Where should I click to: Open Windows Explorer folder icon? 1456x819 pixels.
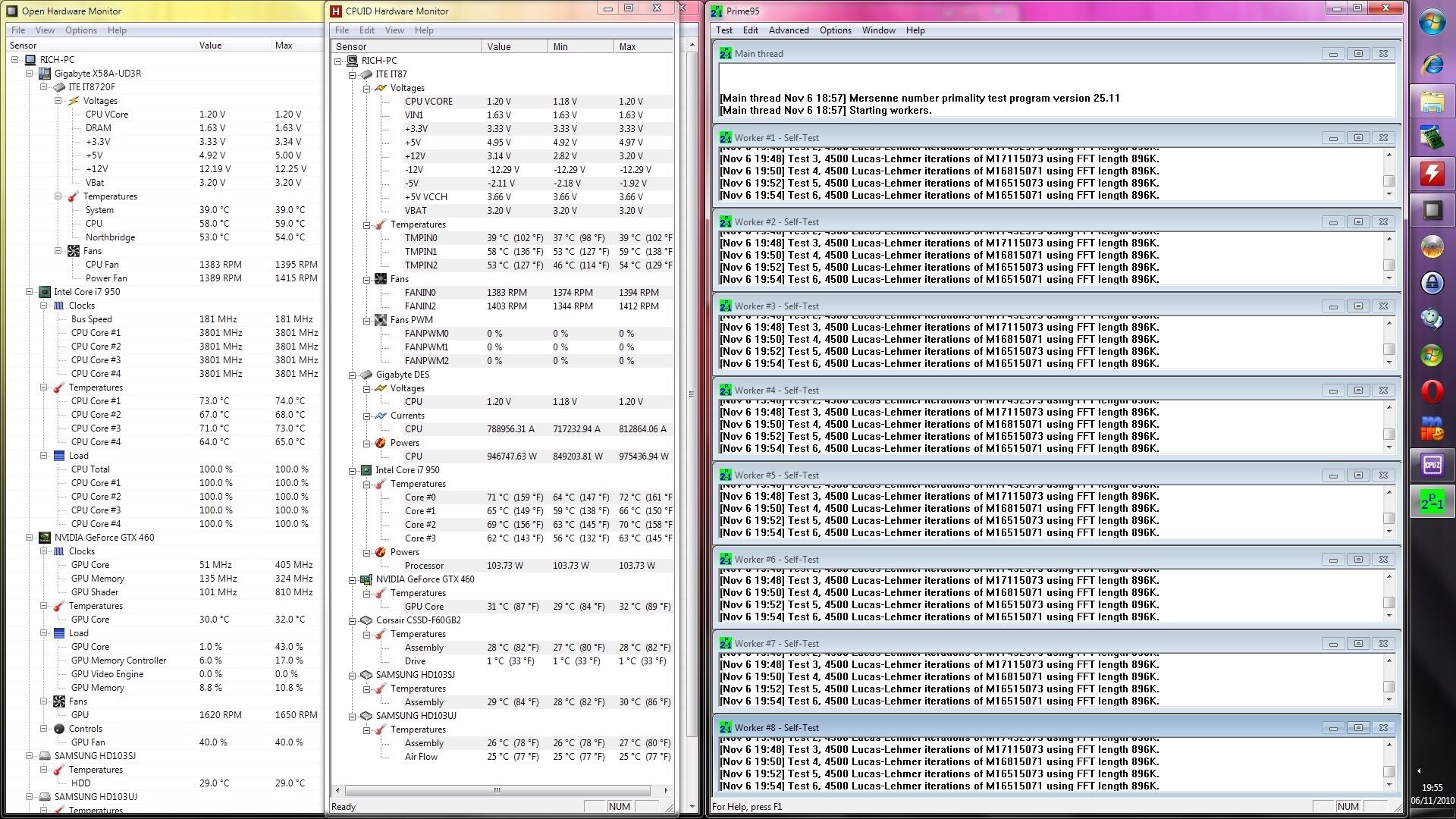[x=1432, y=101]
